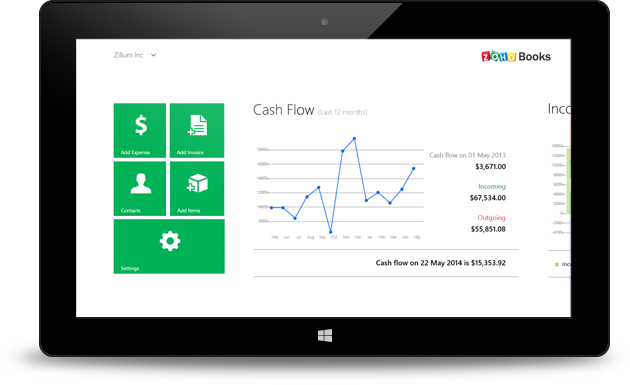Click the Zoho Books logo
Screen dimensions: 630x385
tap(516, 56)
